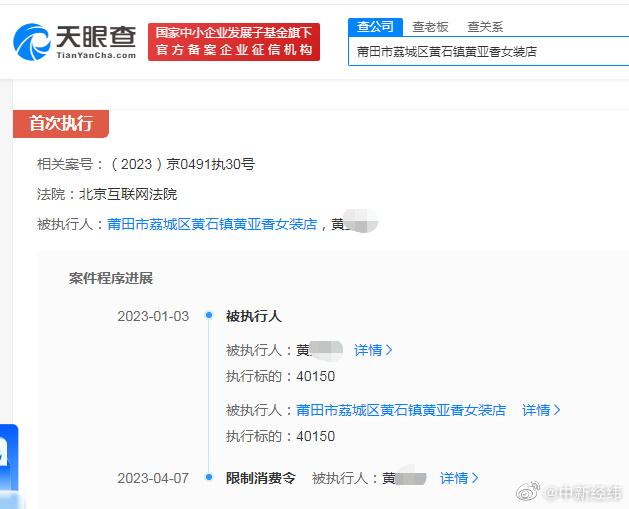This screenshot has height=509, width=629.
Task: Click the date 2023-01-03
Action: pos(153,316)
